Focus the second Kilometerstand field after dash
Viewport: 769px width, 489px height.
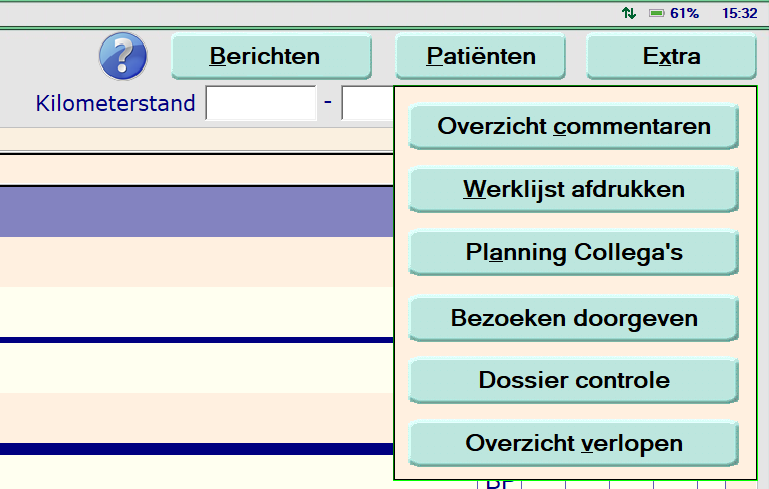click(x=367, y=103)
